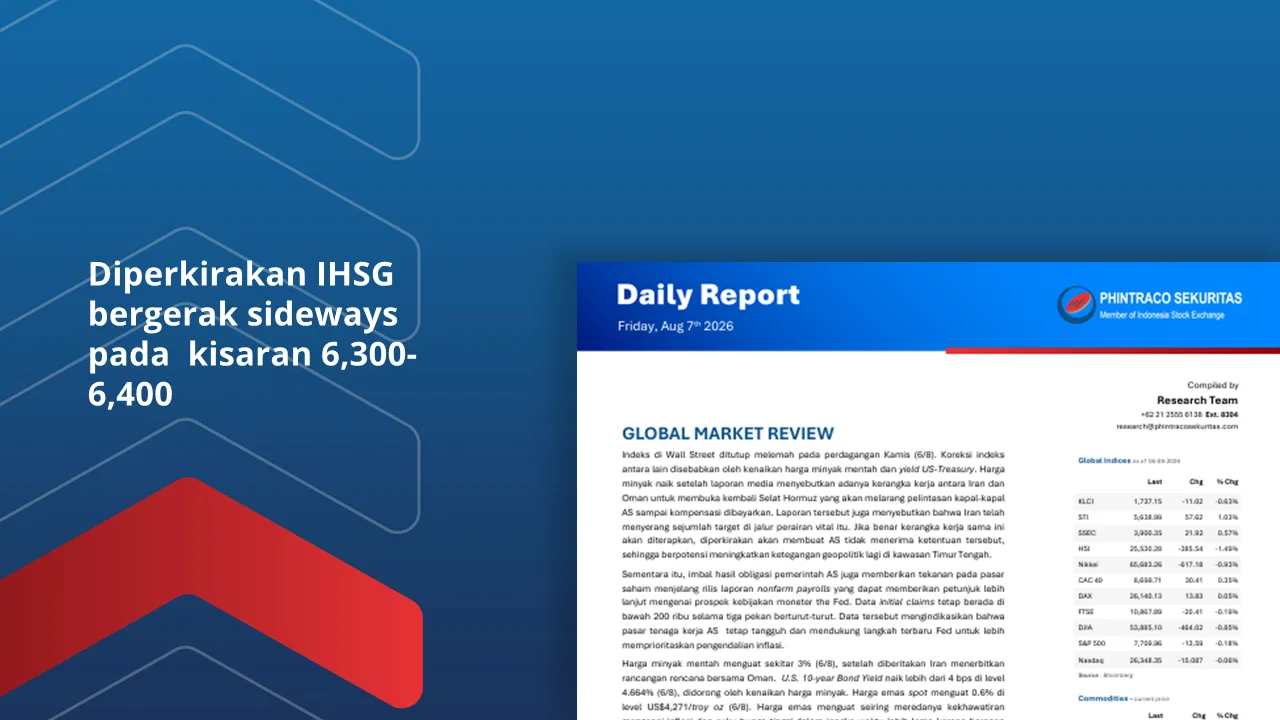Image resolution: width=1280 pixels, height=720 pixels.
Task: Click the KLCI row label
Action: click(1087, 501)
